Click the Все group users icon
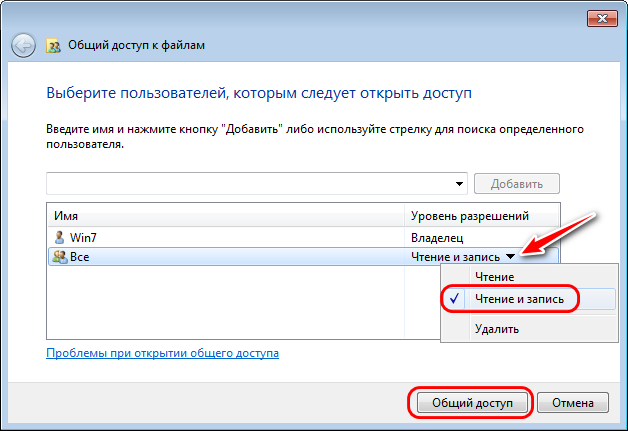 (x=60, y=257)
